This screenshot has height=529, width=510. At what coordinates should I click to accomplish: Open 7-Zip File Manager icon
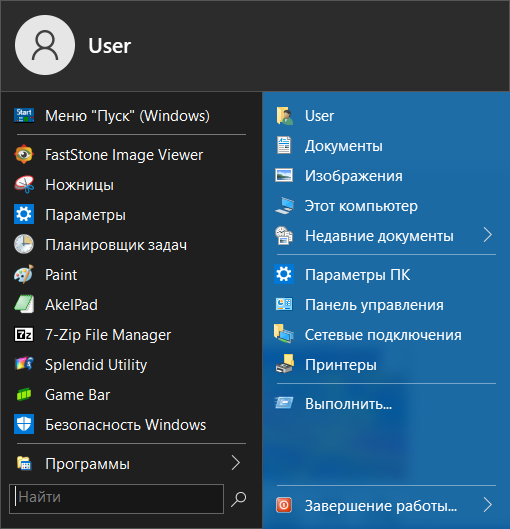24,335
